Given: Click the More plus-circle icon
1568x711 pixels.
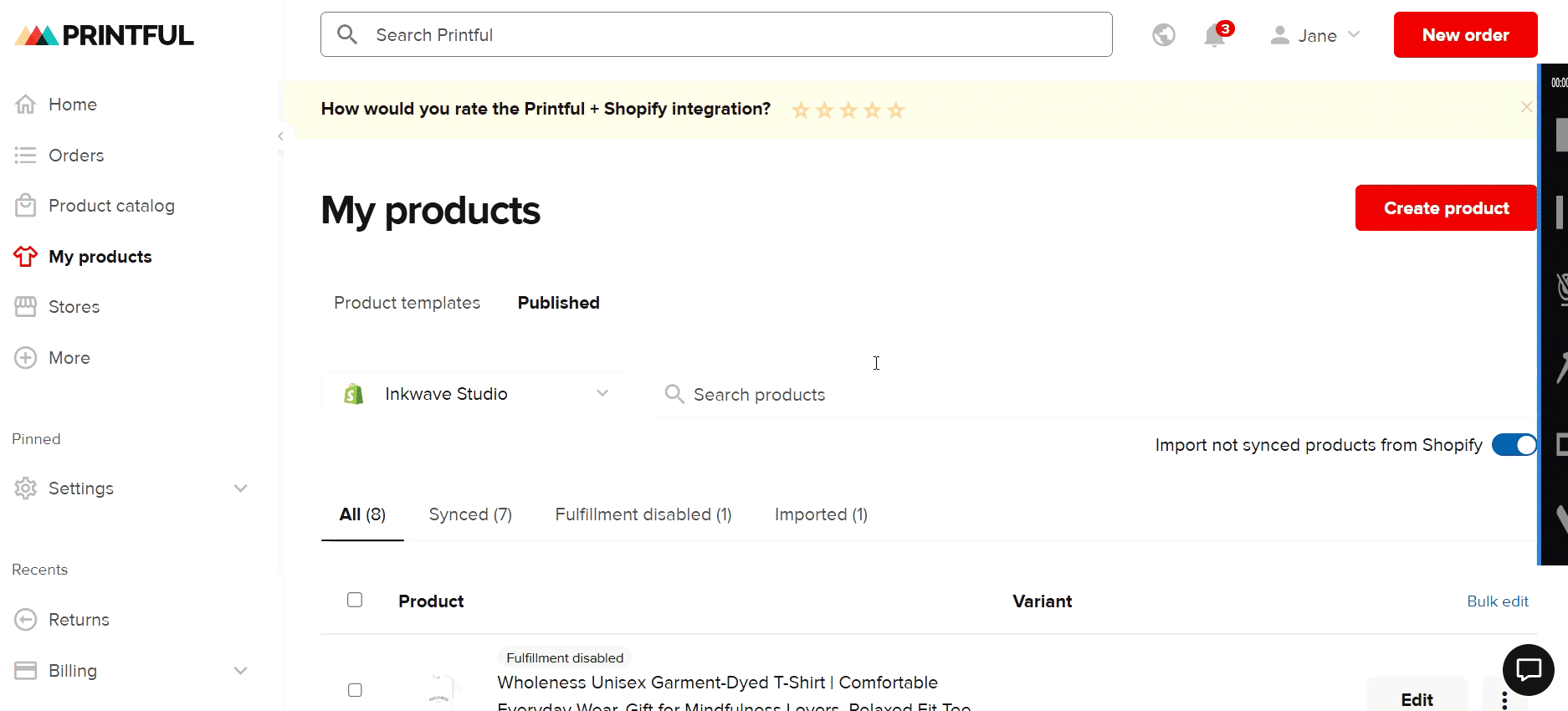Looking at the screenshot, I should pyautogui.click(x=26, y=358).
